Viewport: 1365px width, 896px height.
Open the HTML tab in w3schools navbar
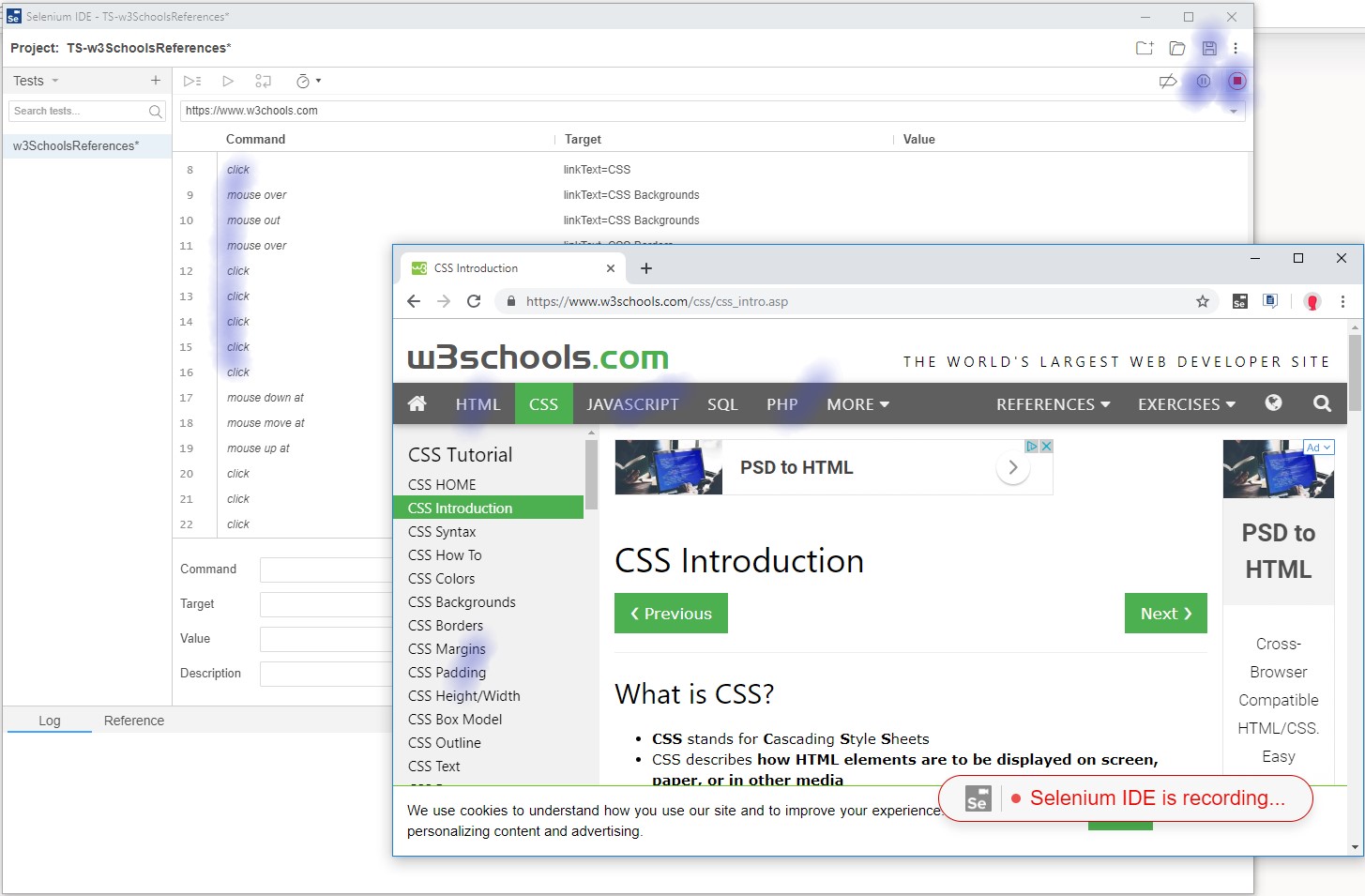pos(478,404)
